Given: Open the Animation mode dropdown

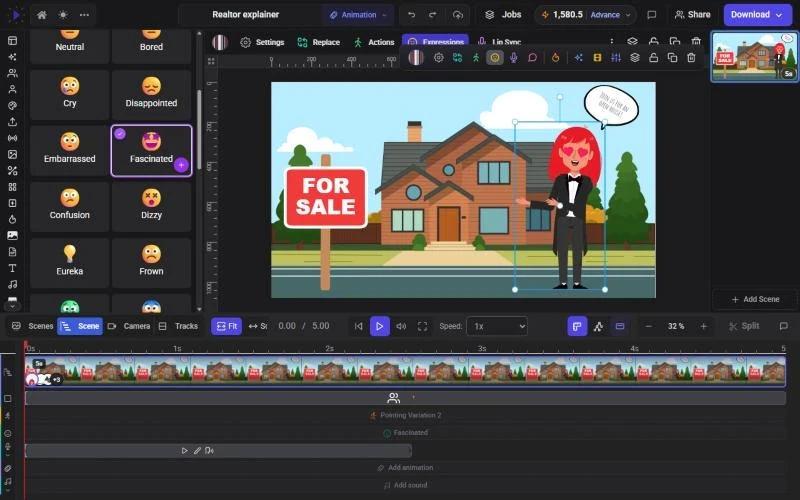Looking at the screenshot, I should [358, 15].
